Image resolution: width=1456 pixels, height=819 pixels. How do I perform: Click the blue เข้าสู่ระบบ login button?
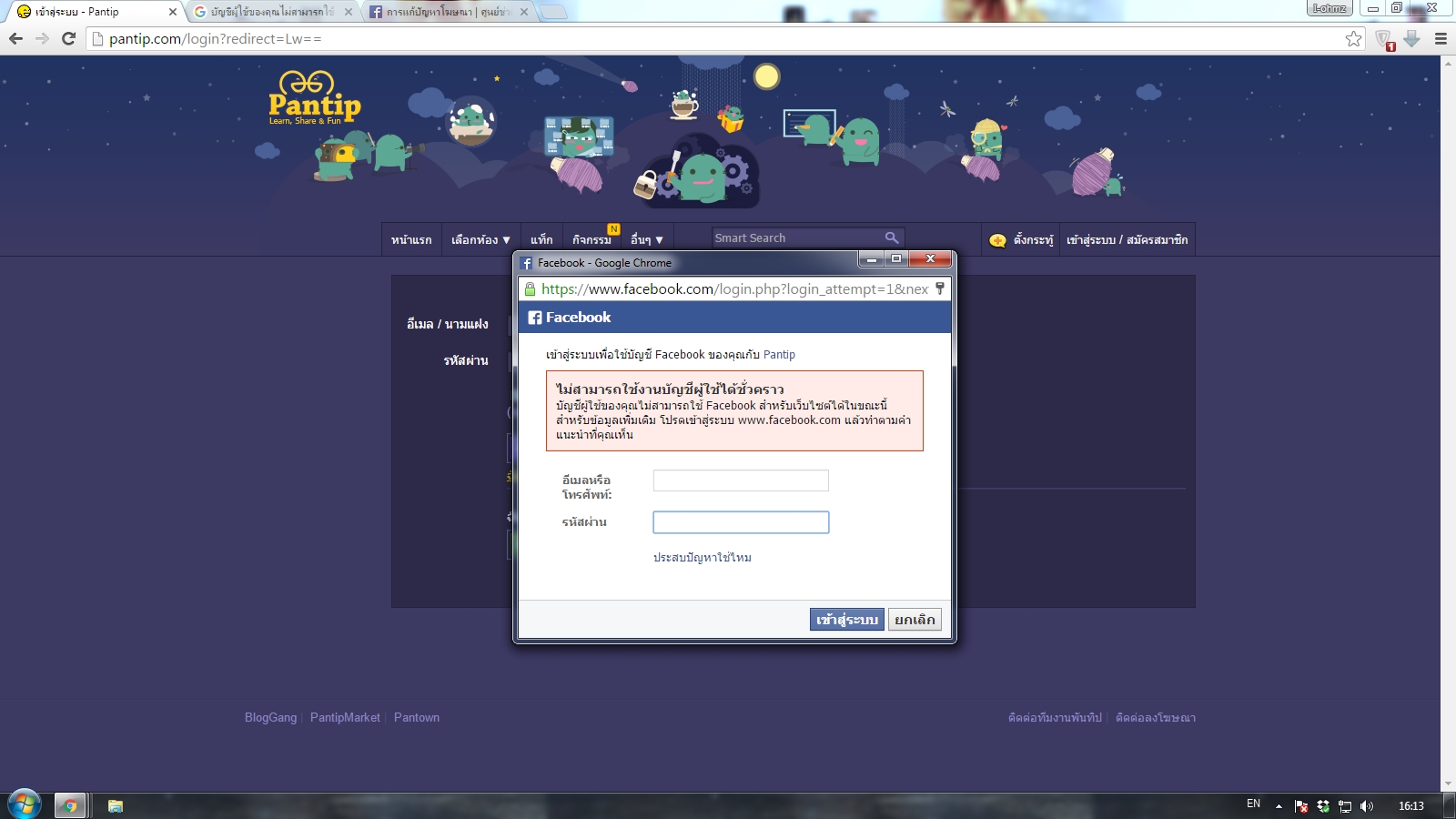click(846, 620)
